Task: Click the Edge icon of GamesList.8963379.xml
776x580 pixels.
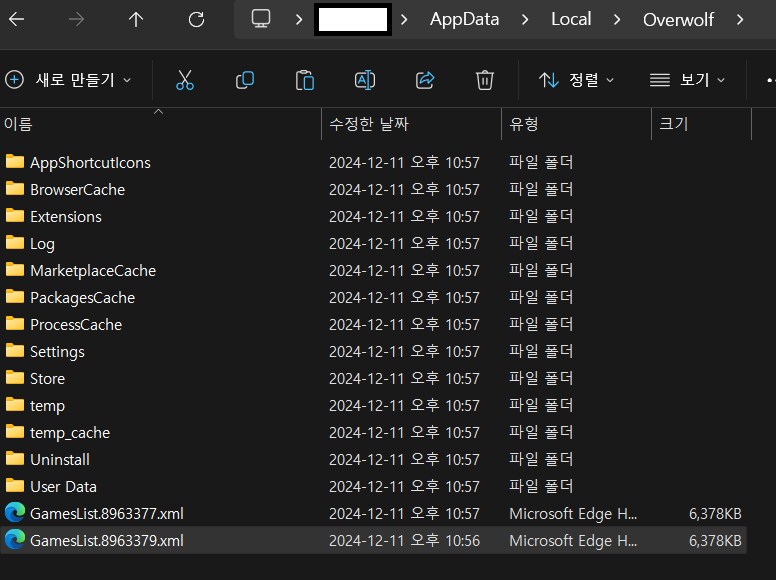Action: (x=15, y=539)
